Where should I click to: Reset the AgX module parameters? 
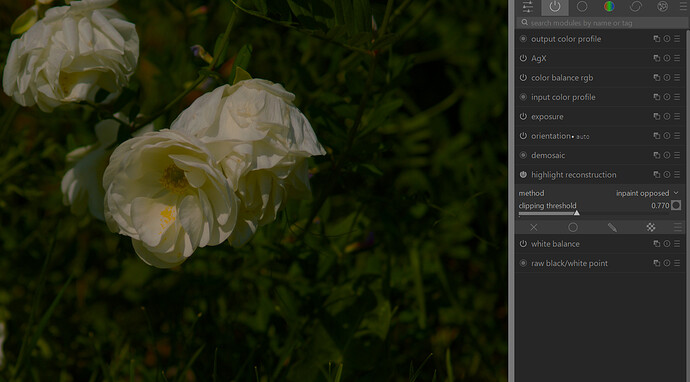[667, 58]
